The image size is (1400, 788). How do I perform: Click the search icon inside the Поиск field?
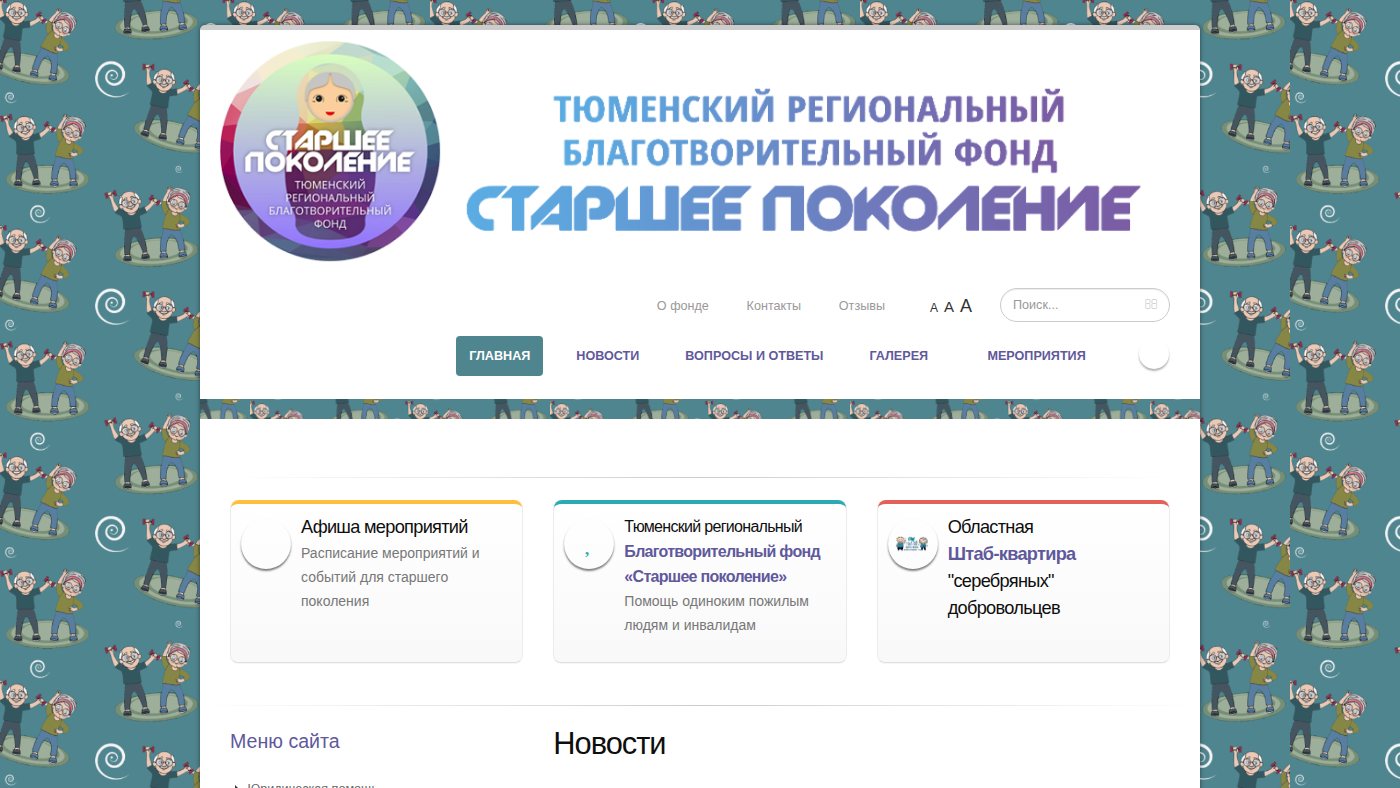pos(1151,305)
